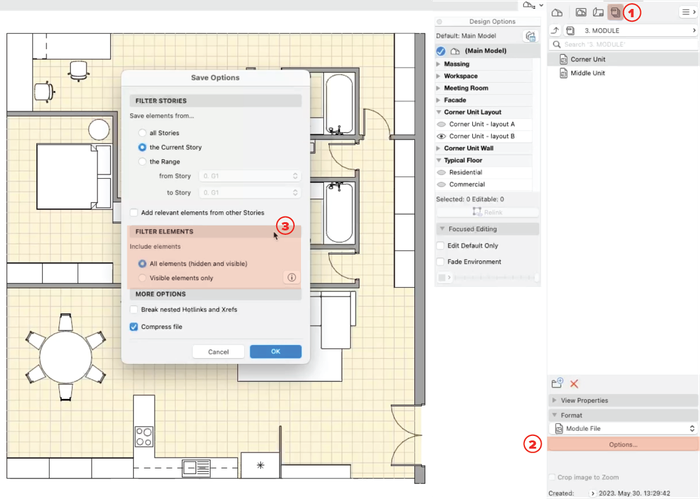Enable Fade Environment checkbox
This screenshot has height=499, width=700.
[441, 262]
